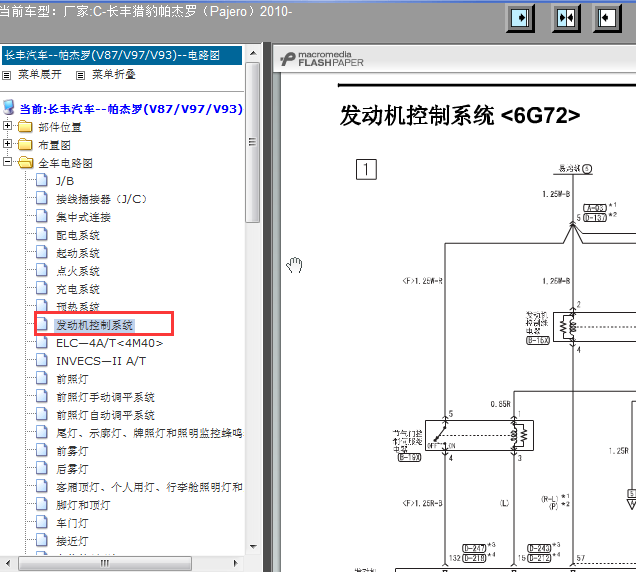Click the document icon beside 后雾灯
The width and height of the screenshot is (636, 572).
point(42,468)
